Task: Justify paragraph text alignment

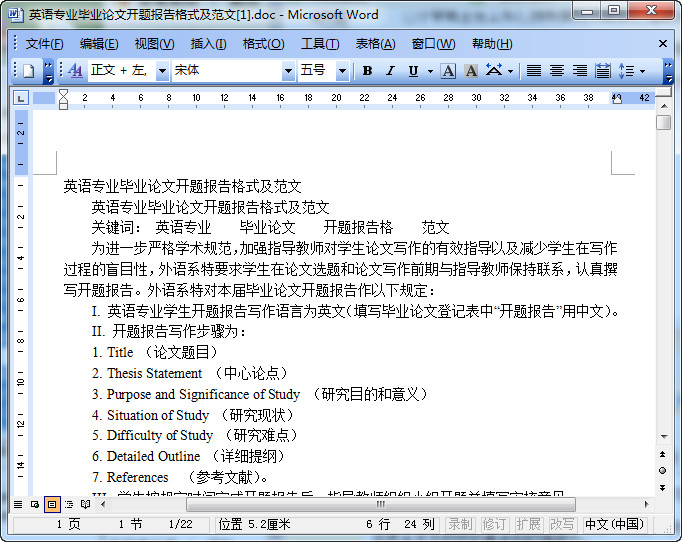Action: (x=534, y=70)
